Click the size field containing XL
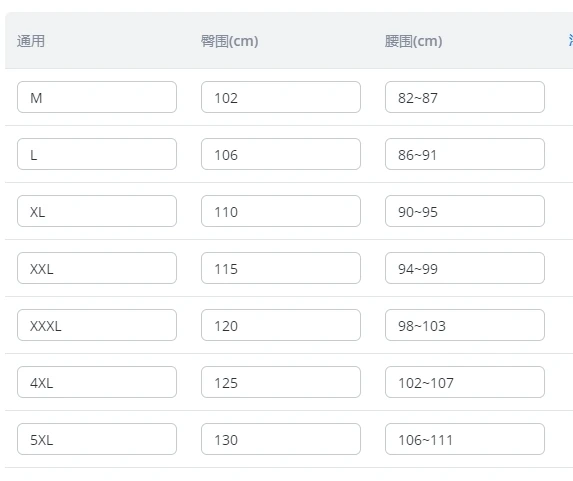The image size is (573, 481). click(97, 211)
